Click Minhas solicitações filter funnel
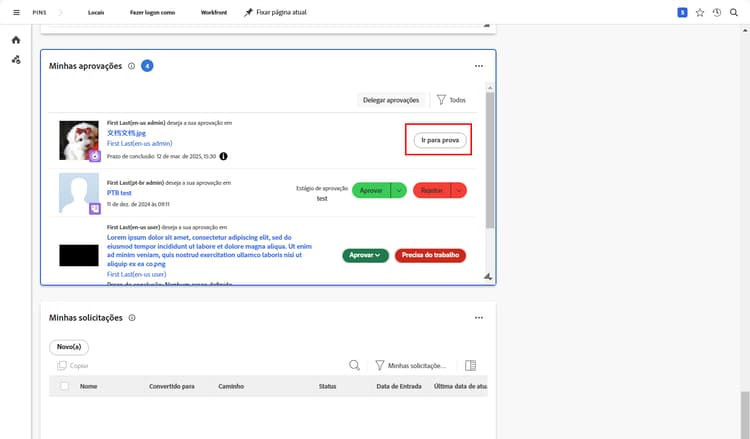This screenshot has height=439, width=750. (x=380, y=365)
